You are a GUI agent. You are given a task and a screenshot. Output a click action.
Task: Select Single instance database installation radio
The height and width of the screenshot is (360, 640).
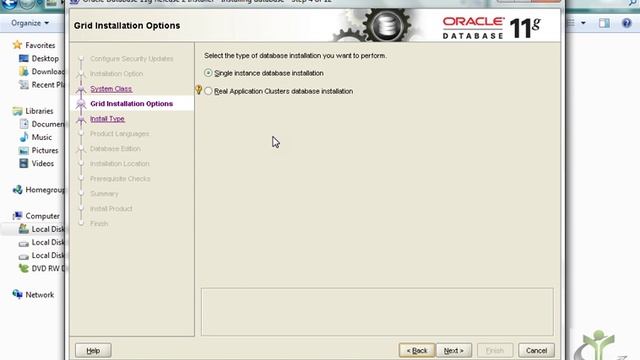(x=208, y=73)
